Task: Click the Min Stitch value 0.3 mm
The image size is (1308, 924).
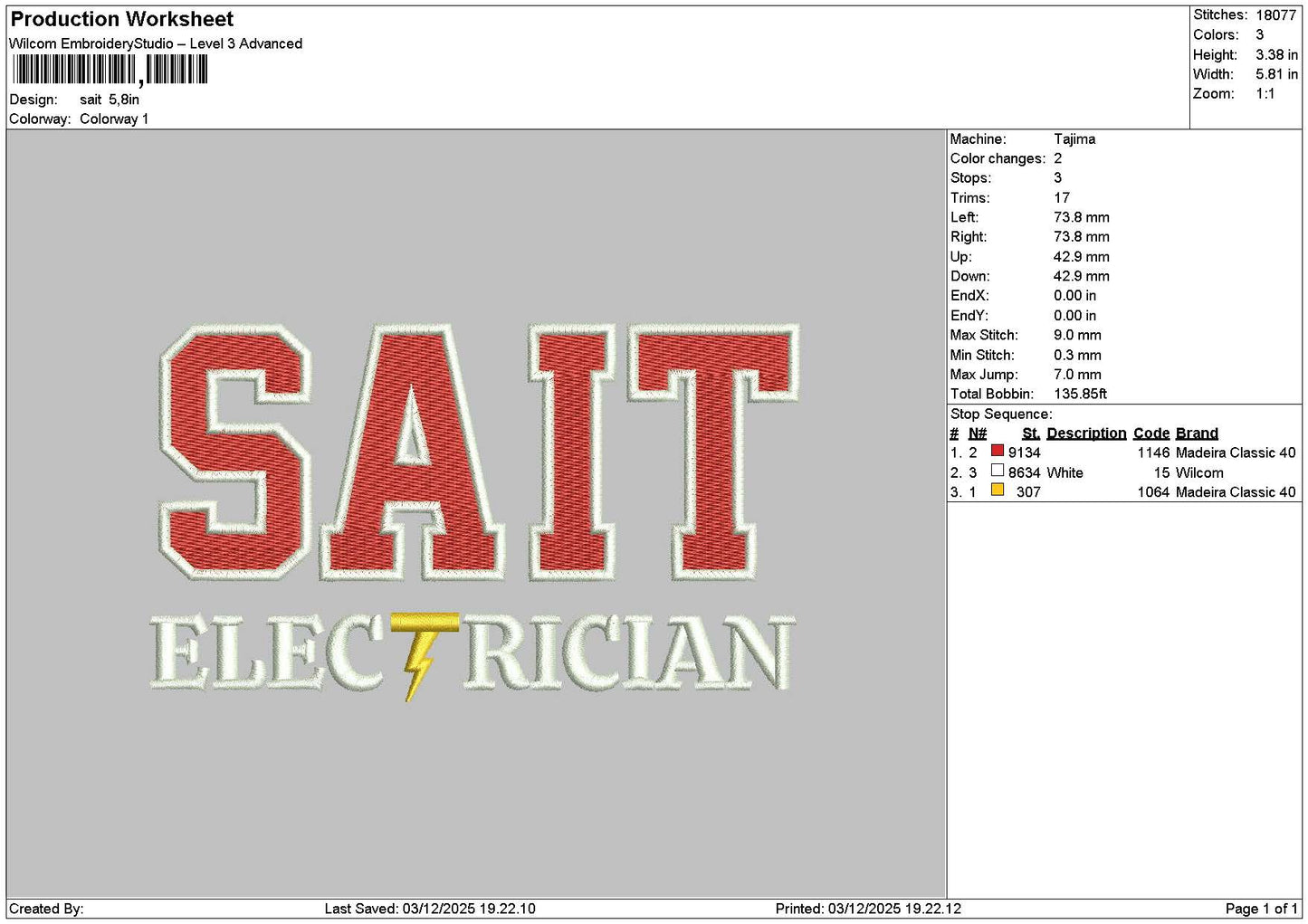Action: (x=1077, y=355)
